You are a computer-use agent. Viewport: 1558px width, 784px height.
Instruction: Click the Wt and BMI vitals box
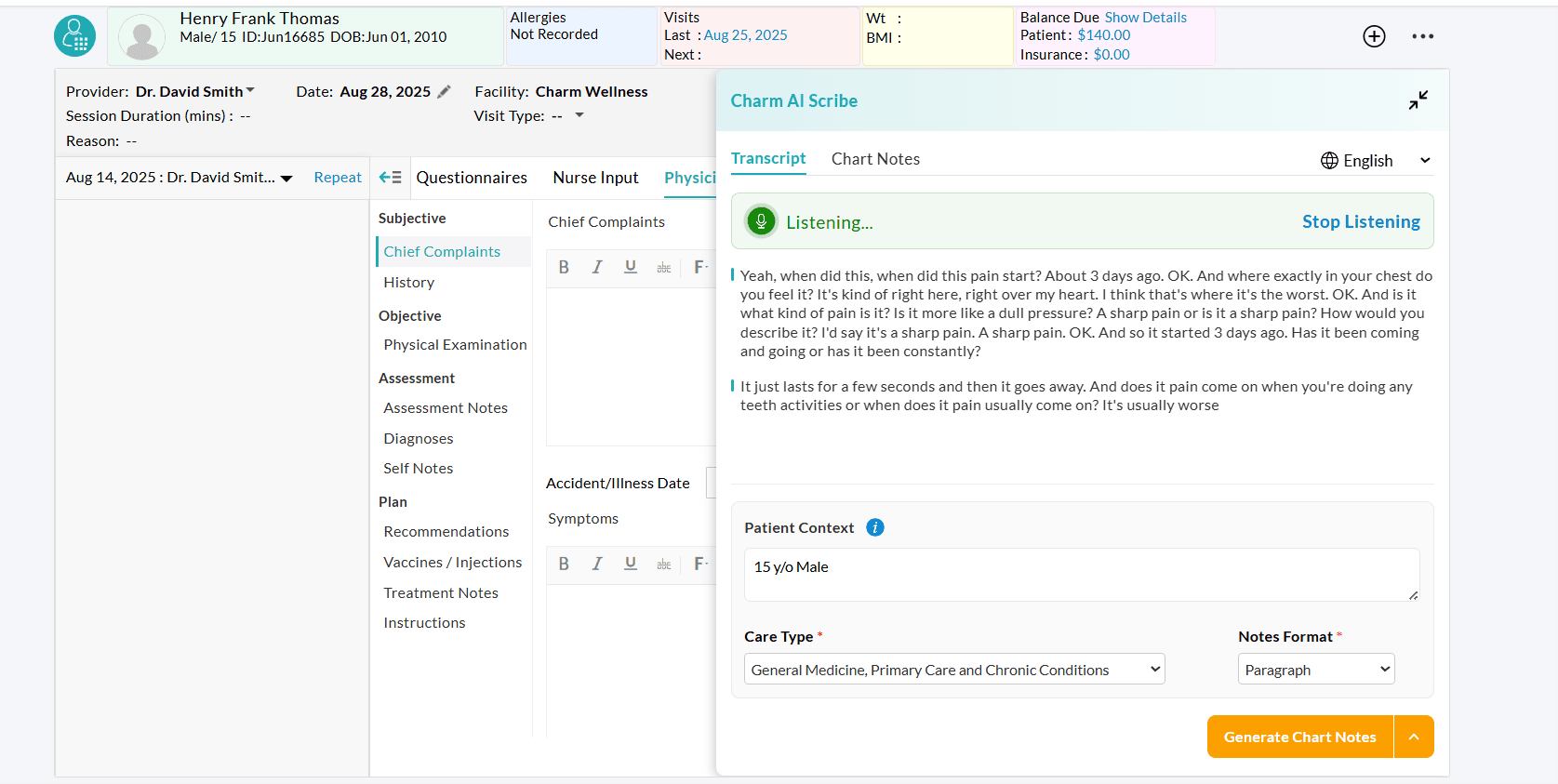point(938,36)
